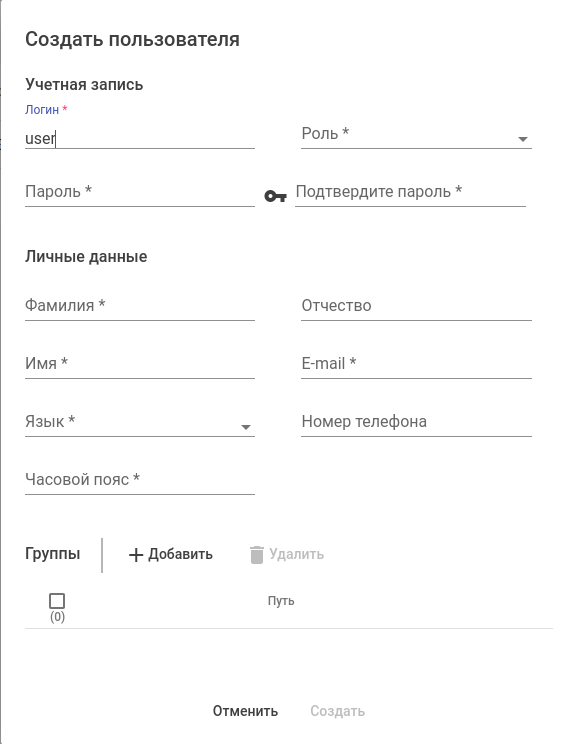The image size is (576, 744).
Task: Click the trash icon next to Удалить
Action: click(257, 554)
